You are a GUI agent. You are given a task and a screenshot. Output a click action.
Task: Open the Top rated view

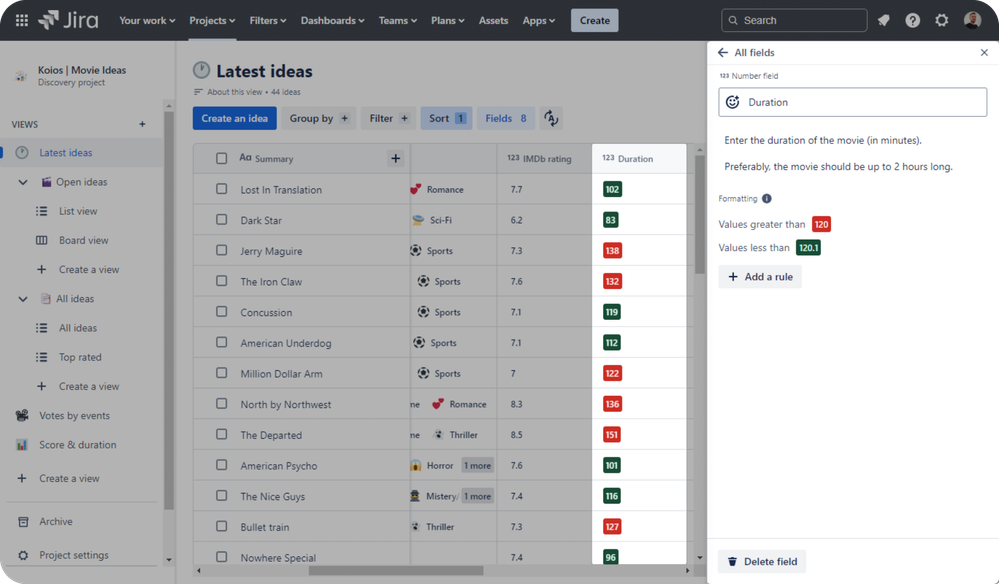(x=80, y=357)
